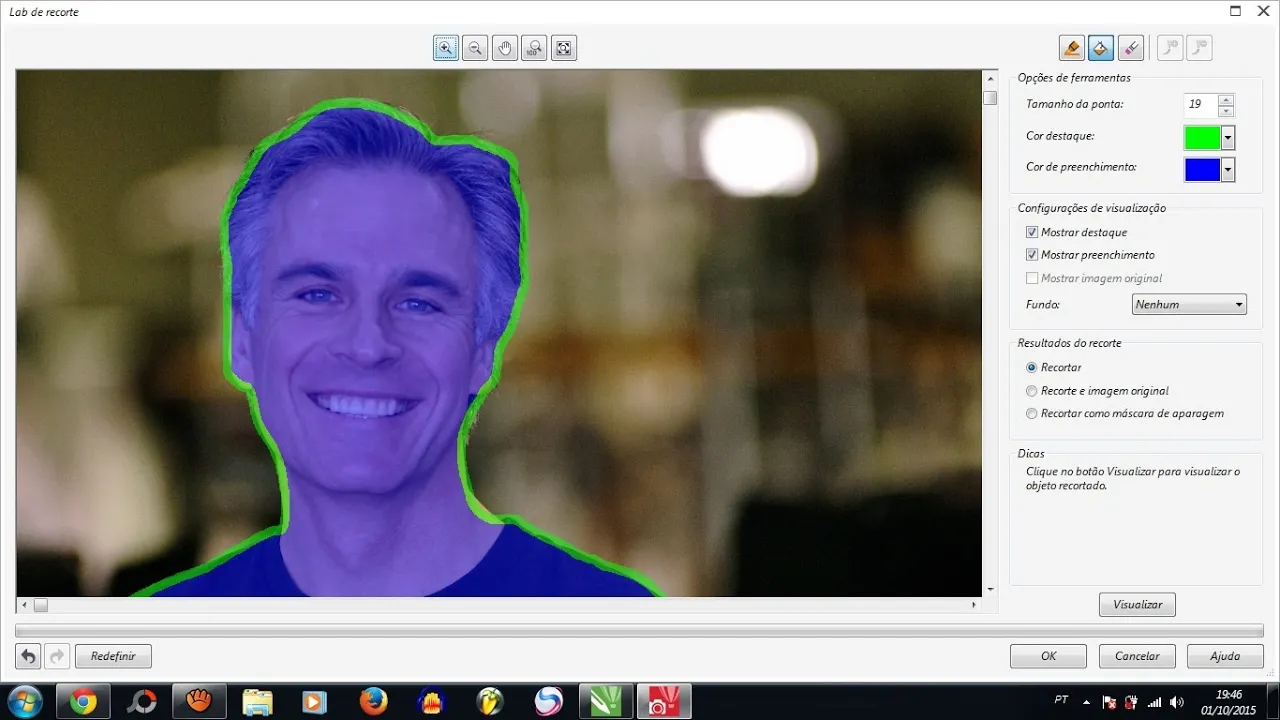The height and width of the screenshot is (720, 1280).
Task: Click the horizontal scrollbar left arrow
Action: pos(23,605)
